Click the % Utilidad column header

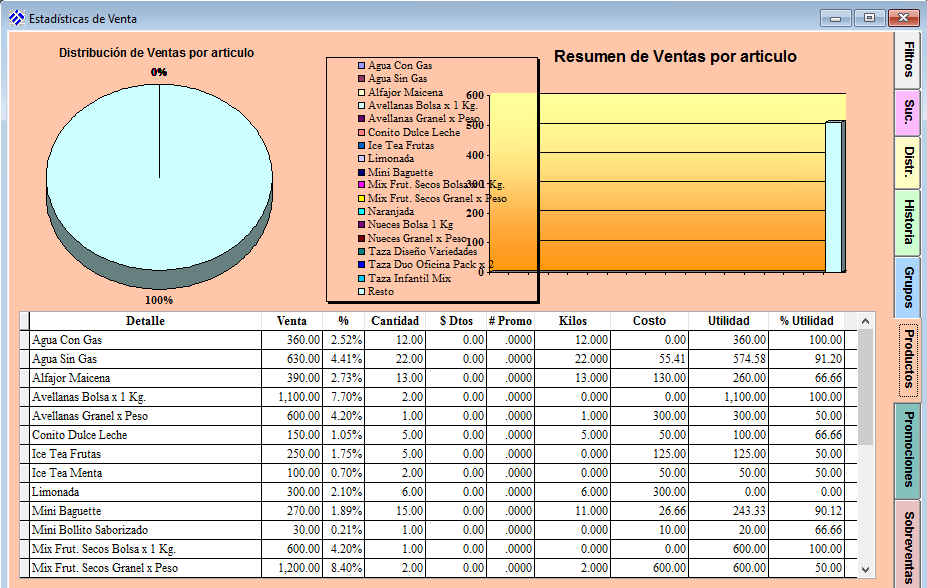[806, 321]
